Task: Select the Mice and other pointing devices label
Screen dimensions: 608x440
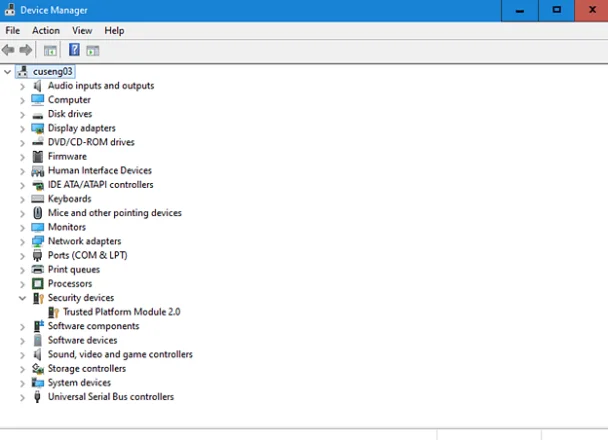Action: click(115, 213)
